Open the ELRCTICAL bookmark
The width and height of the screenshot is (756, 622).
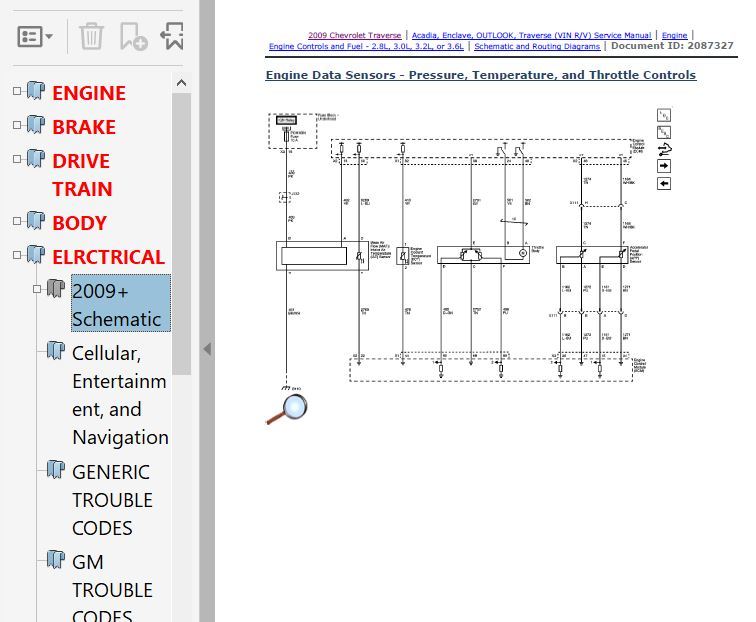[x=108, y=257]
